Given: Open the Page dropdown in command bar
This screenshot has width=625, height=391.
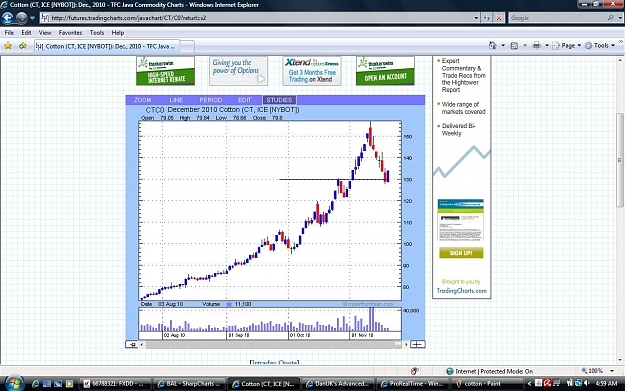Looking at the screenshot, I should (567, 45).
